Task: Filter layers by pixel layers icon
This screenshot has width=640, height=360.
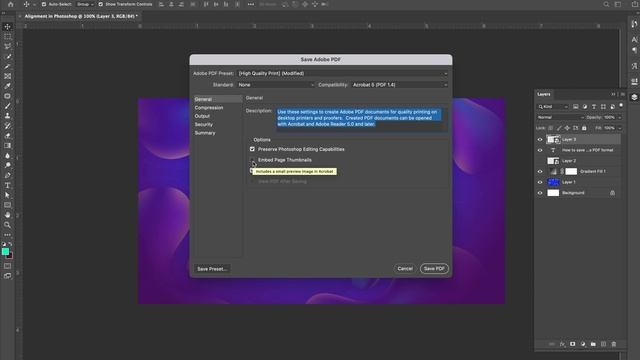Action: point(576,107)
